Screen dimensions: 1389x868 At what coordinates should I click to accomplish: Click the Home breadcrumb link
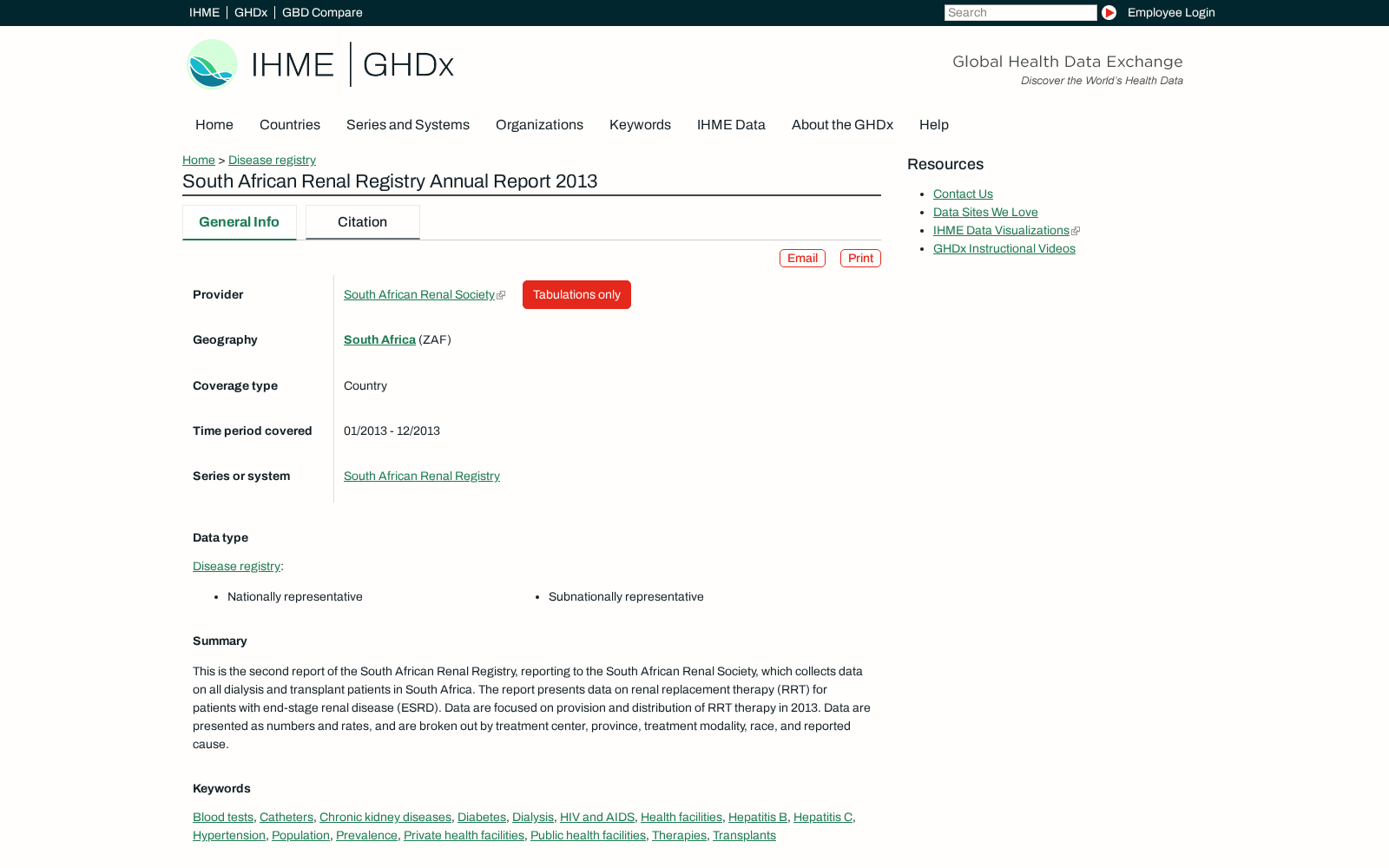coord(199,160)
